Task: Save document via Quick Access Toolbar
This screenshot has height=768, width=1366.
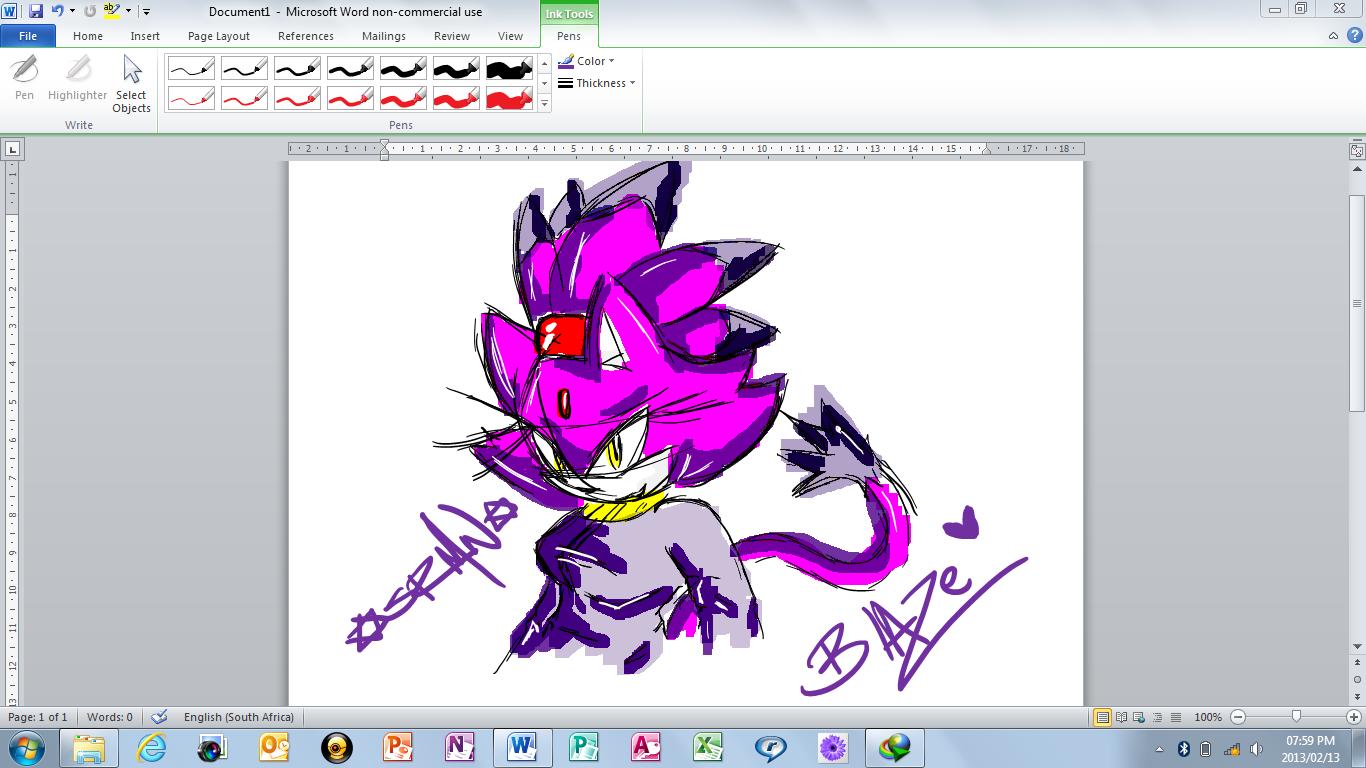Action: coord(36,11)
